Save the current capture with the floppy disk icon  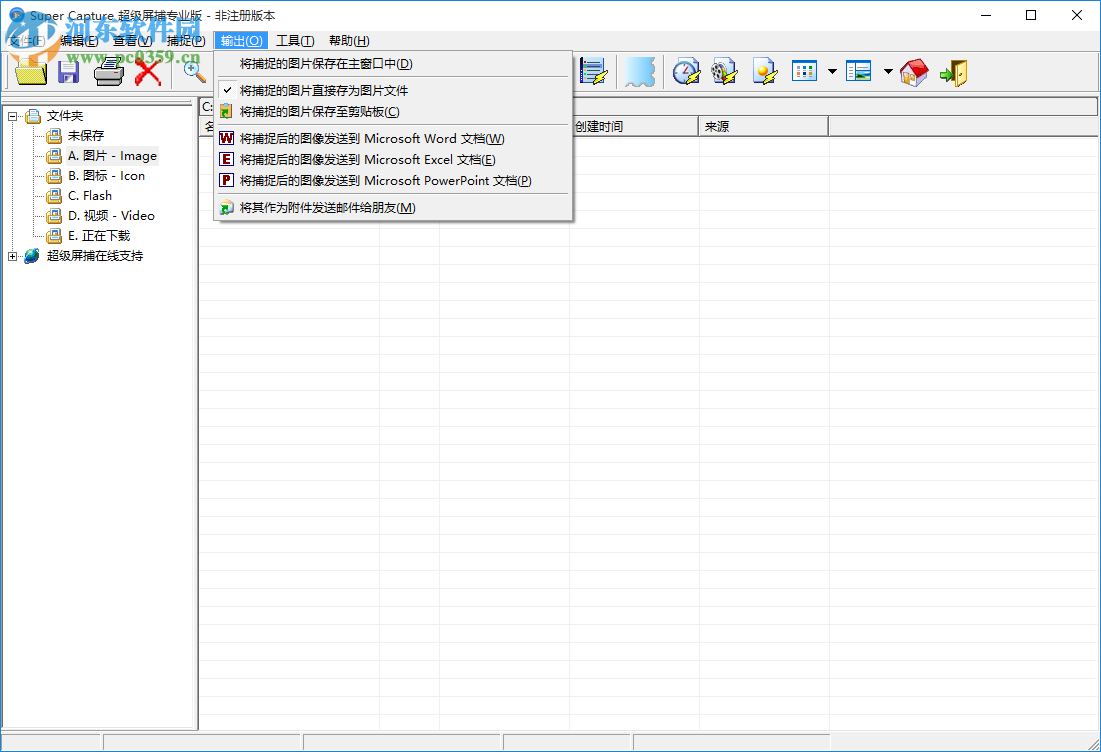[x=68, y=71]
